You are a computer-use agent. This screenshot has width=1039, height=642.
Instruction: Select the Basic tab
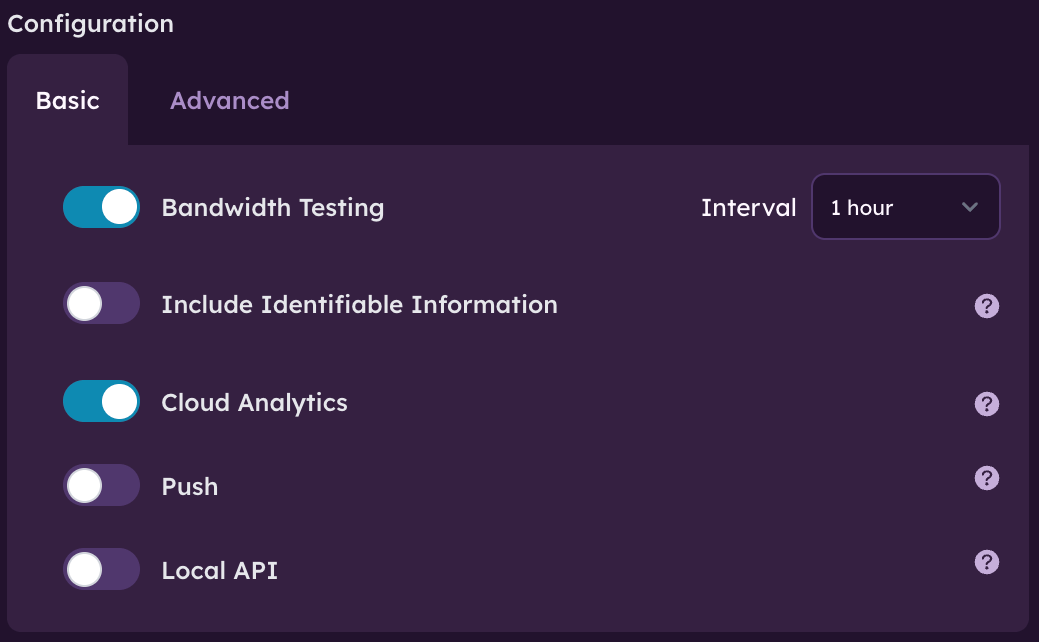68,101
